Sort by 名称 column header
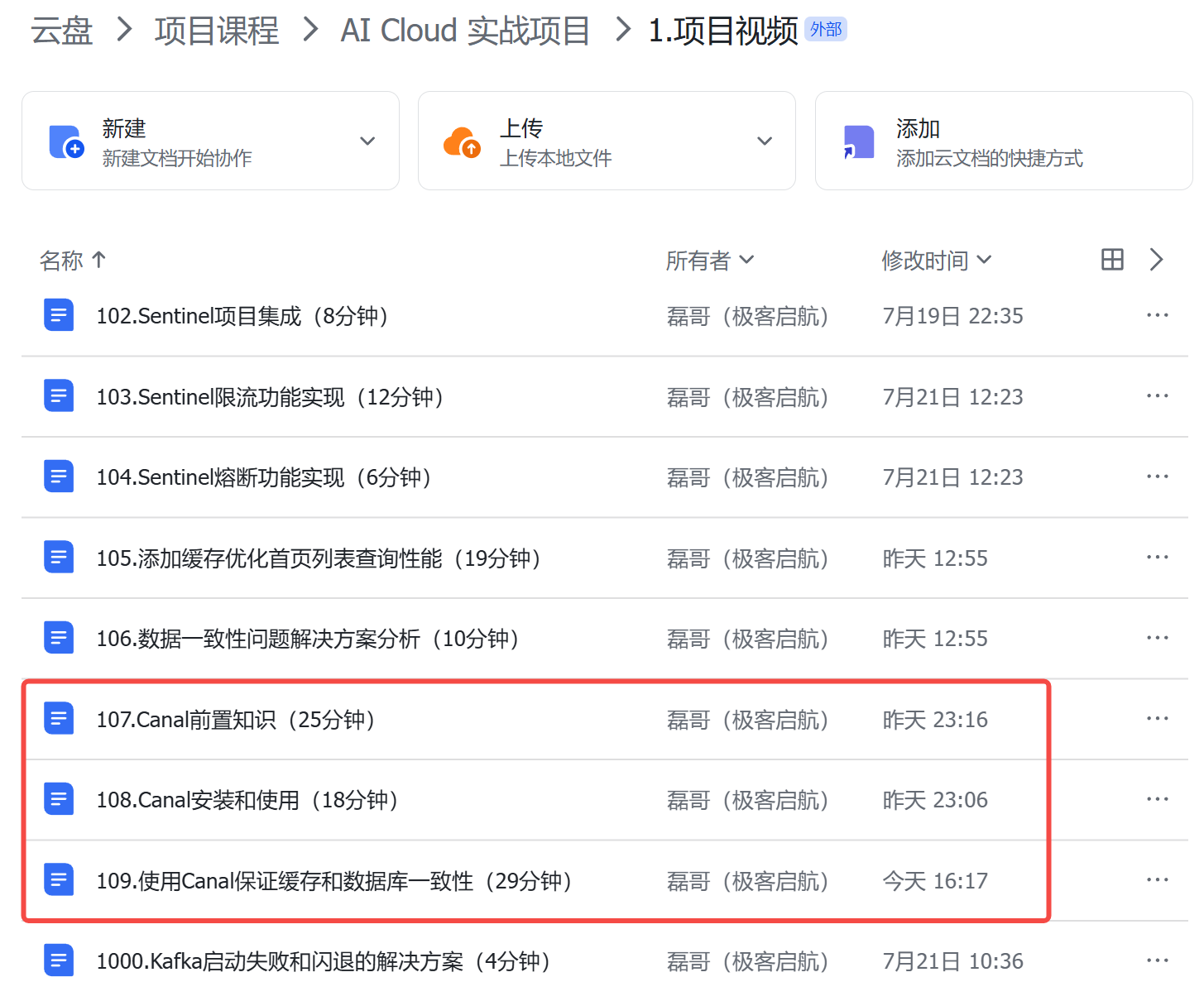The width and height of the screenshot is (1204, 1001). [73, 261]
